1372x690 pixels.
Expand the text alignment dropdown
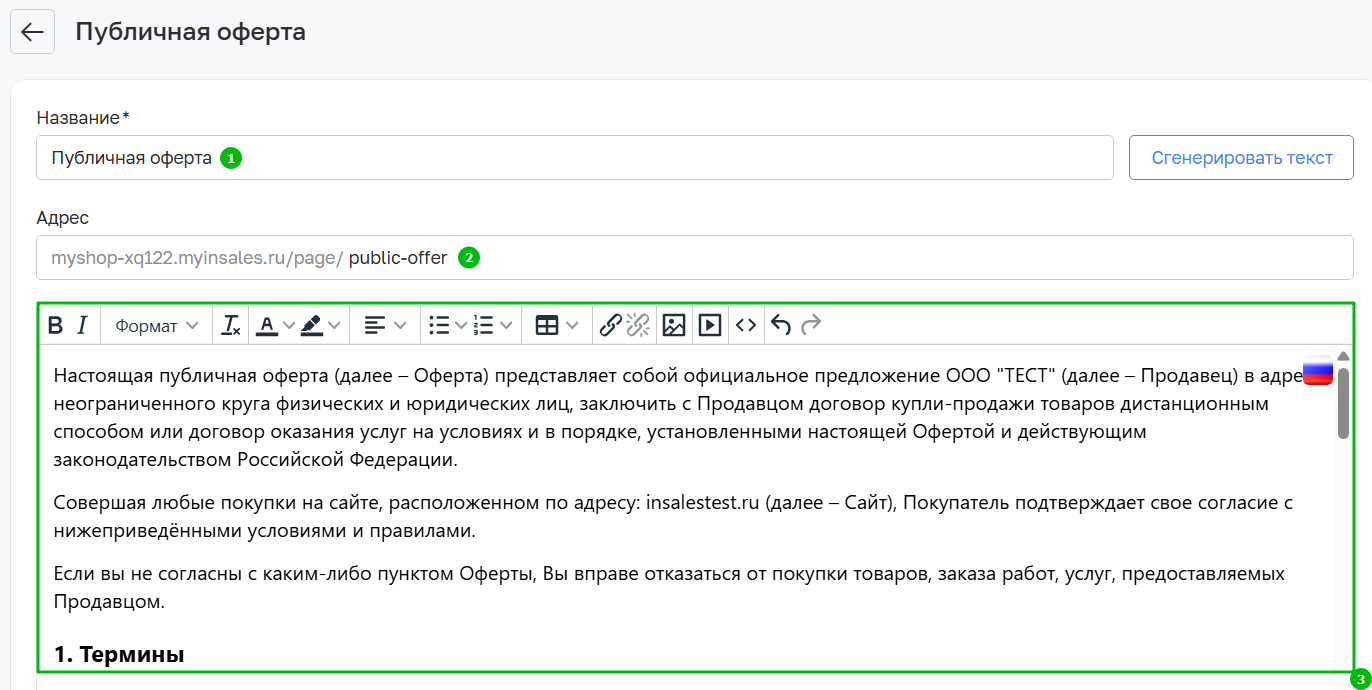pyautogui.click(x=385, y=325)
